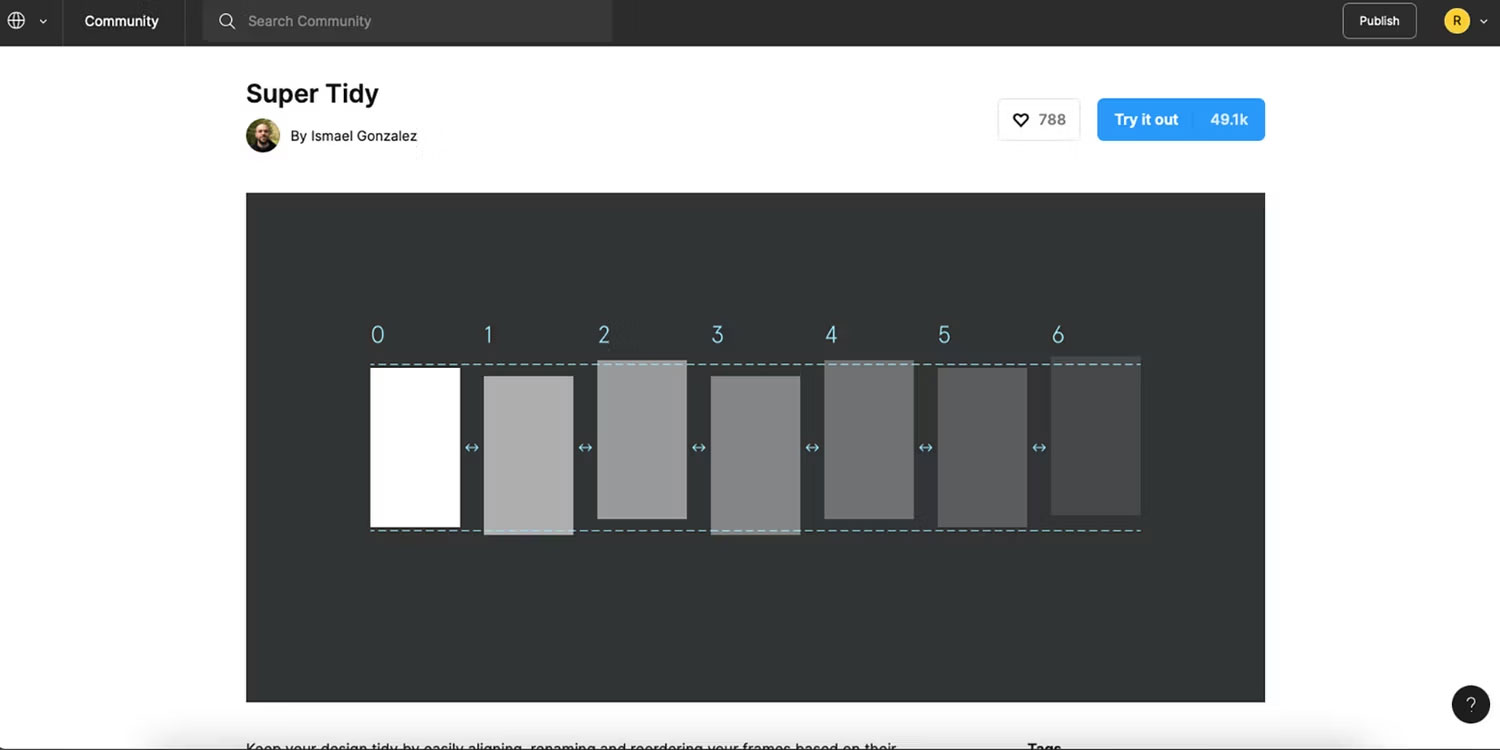Click the Super Tidy title

(312, 94)
